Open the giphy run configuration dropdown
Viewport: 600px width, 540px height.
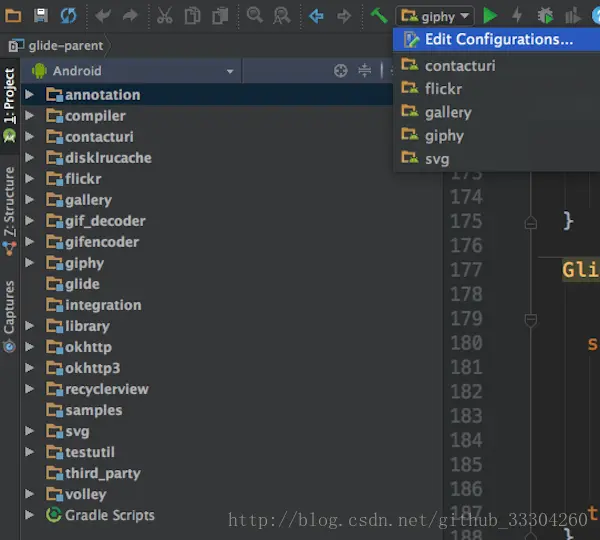point(435,16)
